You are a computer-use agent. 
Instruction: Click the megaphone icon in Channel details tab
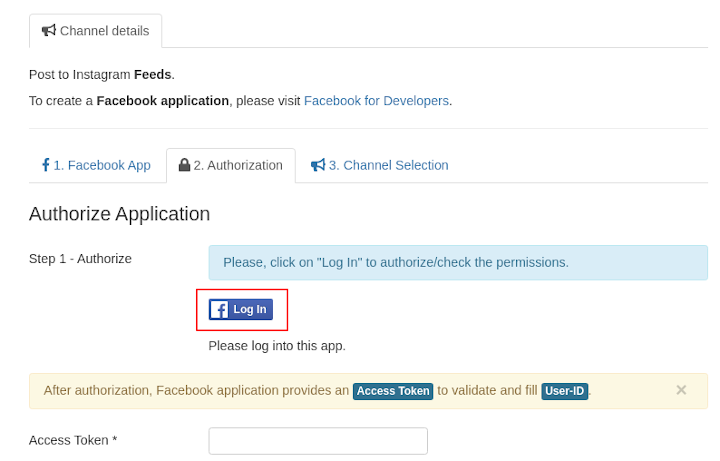point(49,30)
